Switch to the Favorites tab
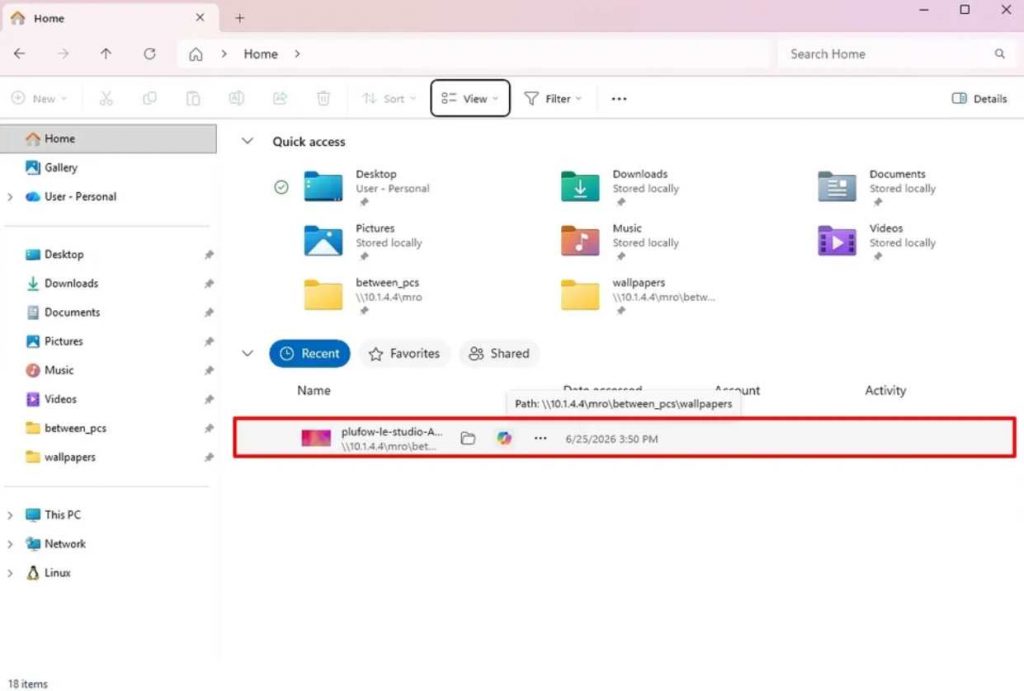This screenshot has height=691, width=1024. pyautogui.click(x=404, y=353)
